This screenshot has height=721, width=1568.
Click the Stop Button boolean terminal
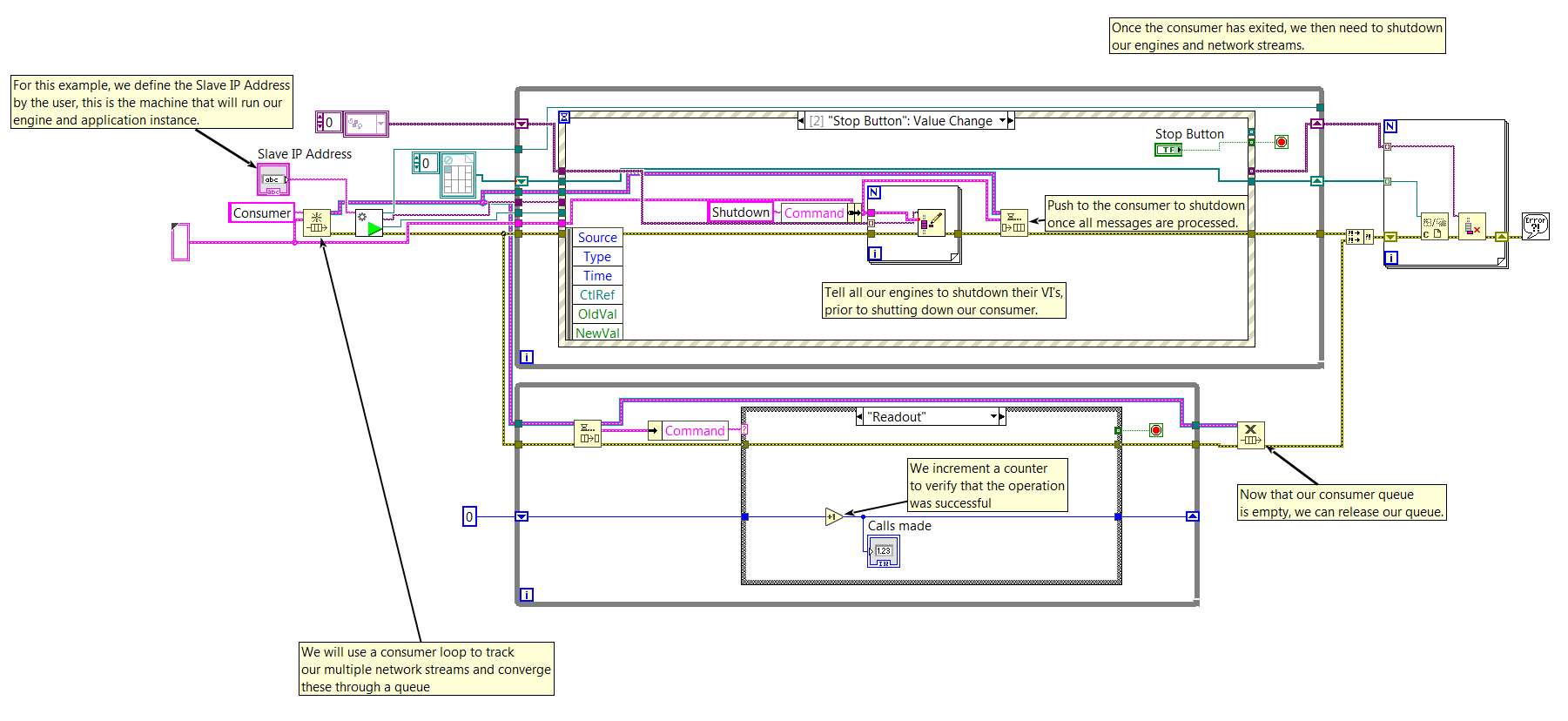[1168, 150]
